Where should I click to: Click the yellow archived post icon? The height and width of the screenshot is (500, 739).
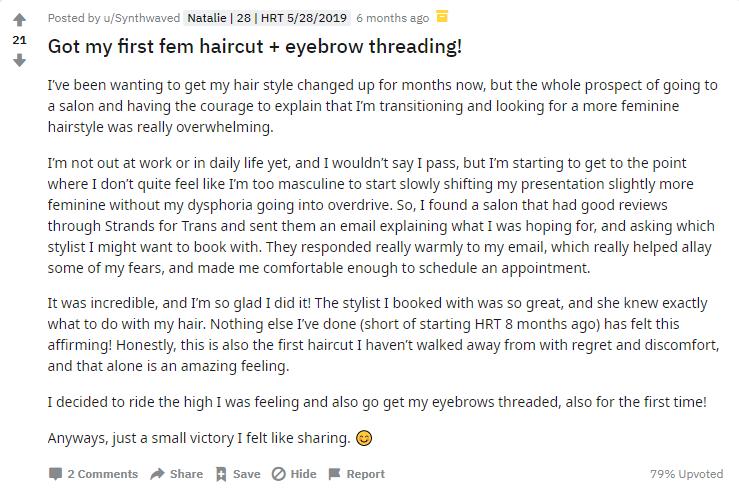[x=442, y=16]
